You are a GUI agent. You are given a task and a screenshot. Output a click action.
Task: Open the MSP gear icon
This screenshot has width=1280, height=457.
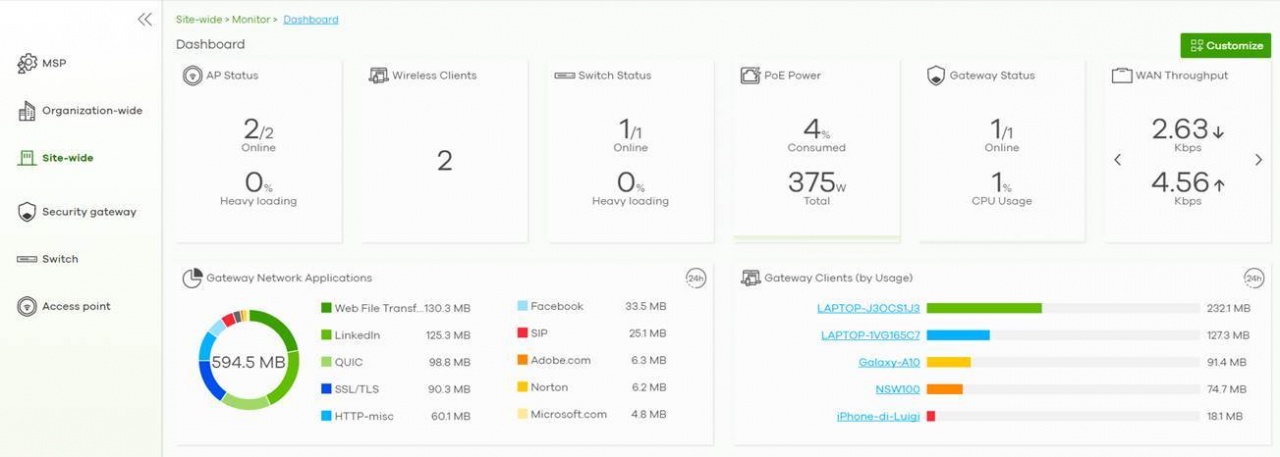27,64
